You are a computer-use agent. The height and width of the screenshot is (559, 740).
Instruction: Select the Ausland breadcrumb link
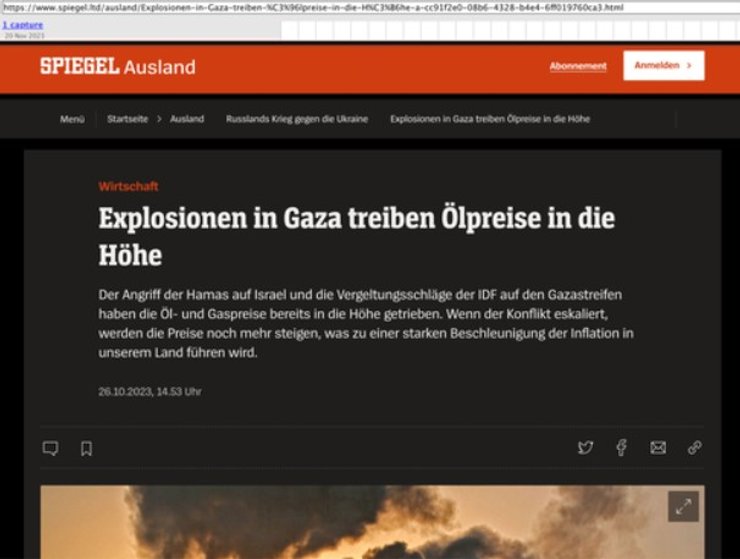[x=187, y=119]
